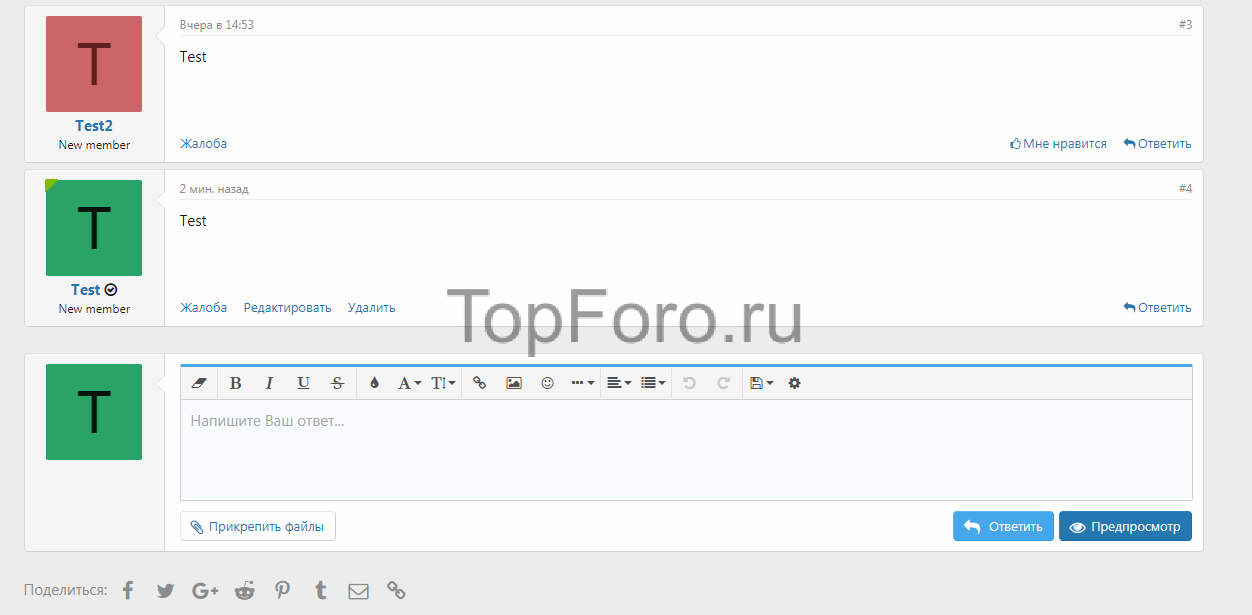
Task: Toggle underline formatting in editor
Action: (x=303, y=383)
